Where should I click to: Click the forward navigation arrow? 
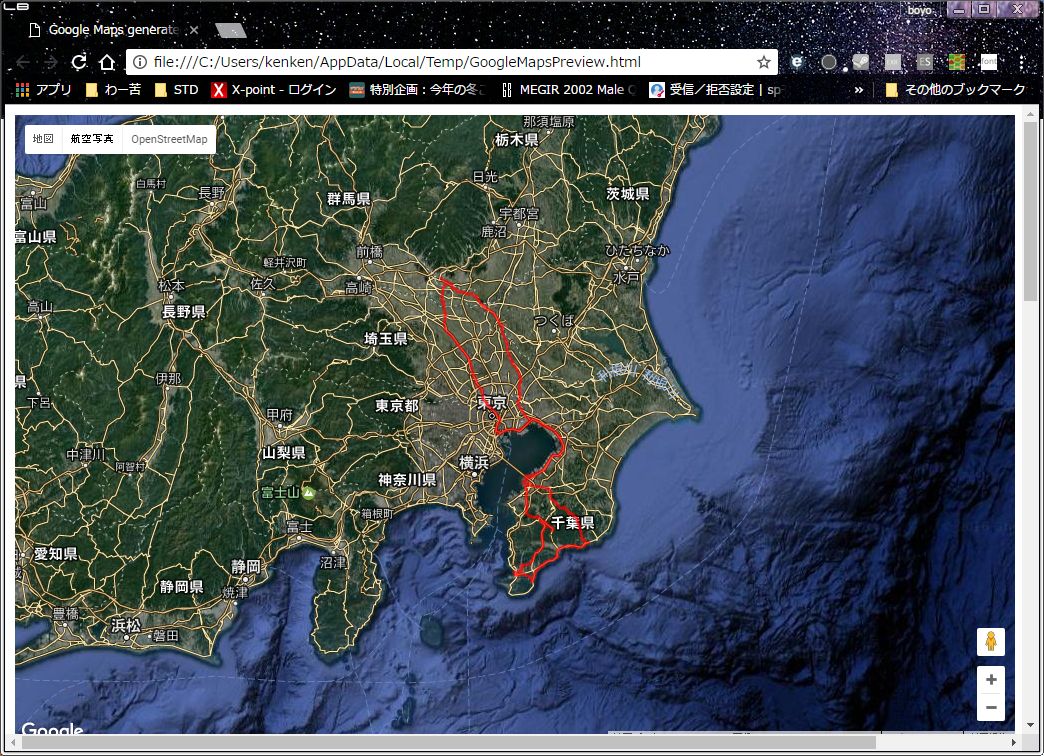point(51,62)
